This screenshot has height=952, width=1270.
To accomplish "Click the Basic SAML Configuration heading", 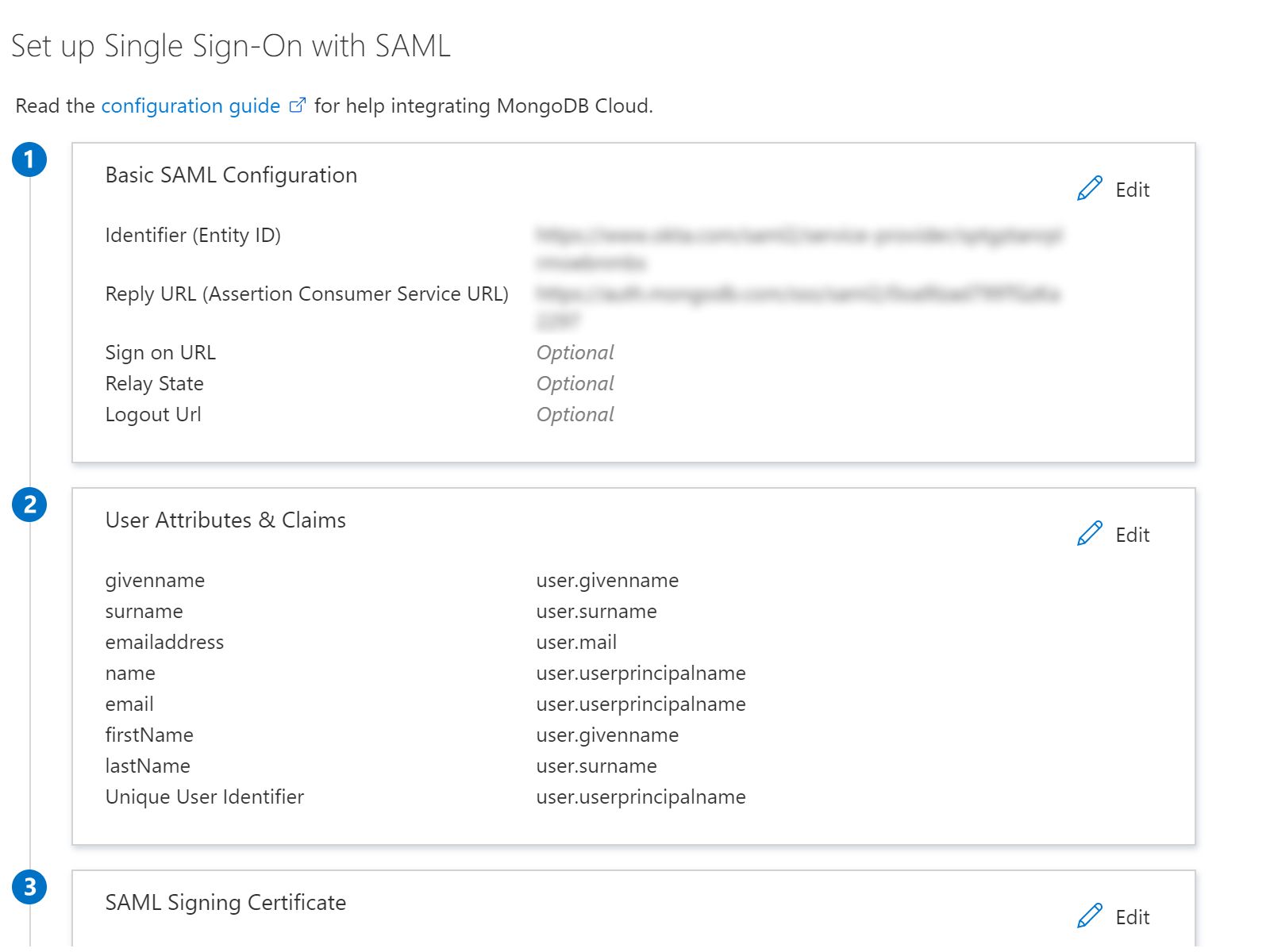I will tap(231, 175).
